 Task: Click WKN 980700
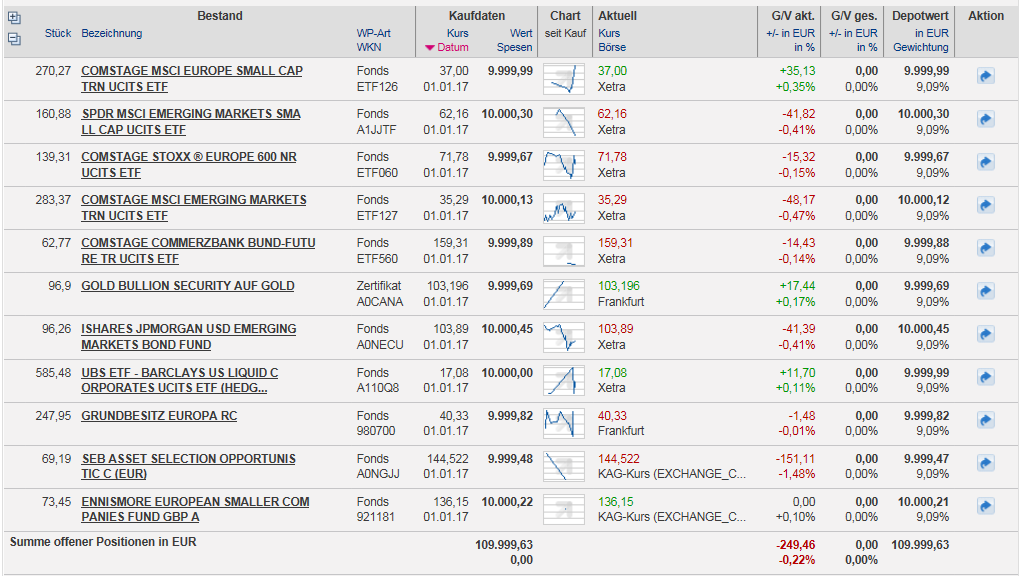click(376, 431)
